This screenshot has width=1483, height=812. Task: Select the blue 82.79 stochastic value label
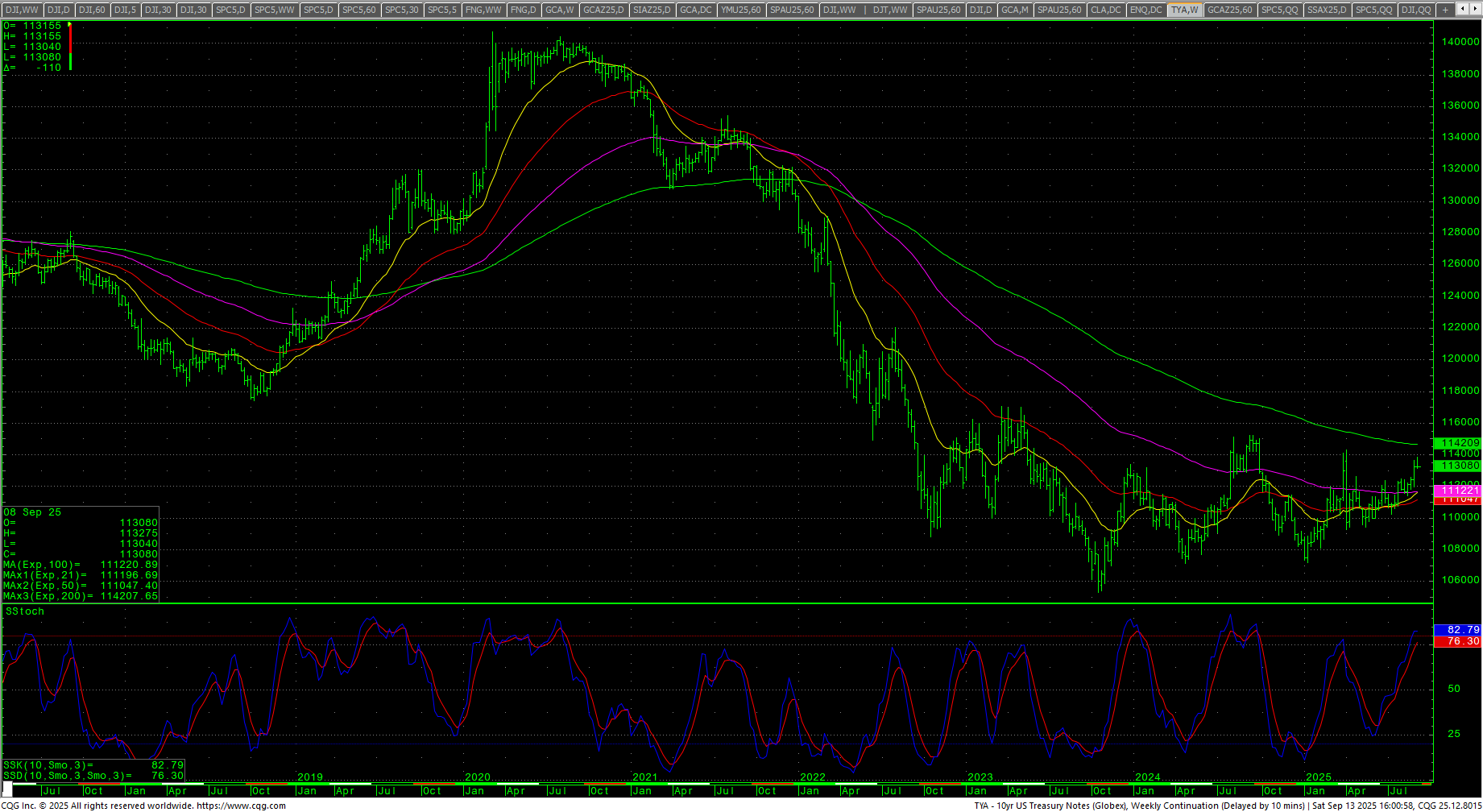click(1460, 630)
